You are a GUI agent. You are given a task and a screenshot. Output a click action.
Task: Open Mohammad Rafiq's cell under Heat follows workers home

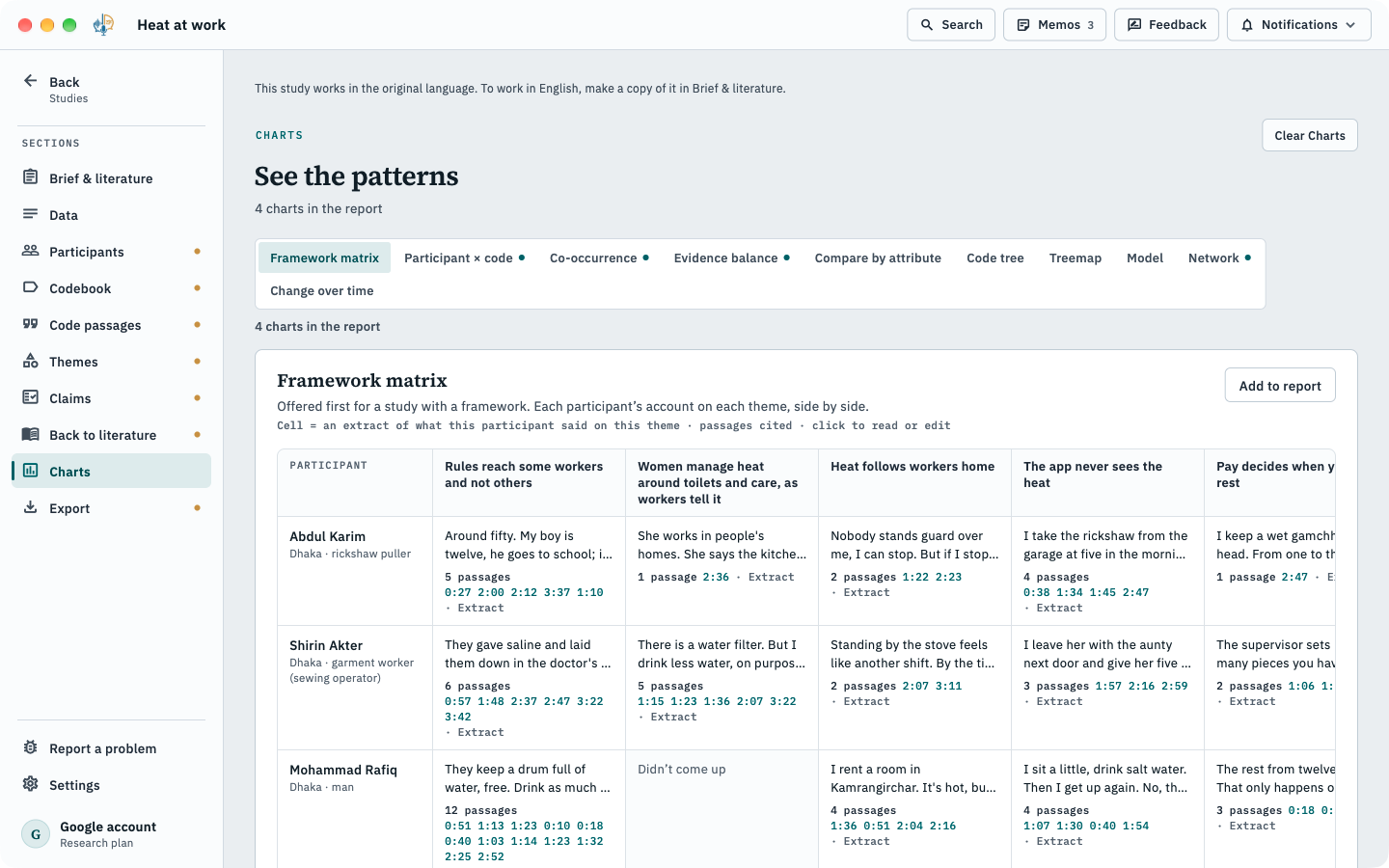coord(914,809)
